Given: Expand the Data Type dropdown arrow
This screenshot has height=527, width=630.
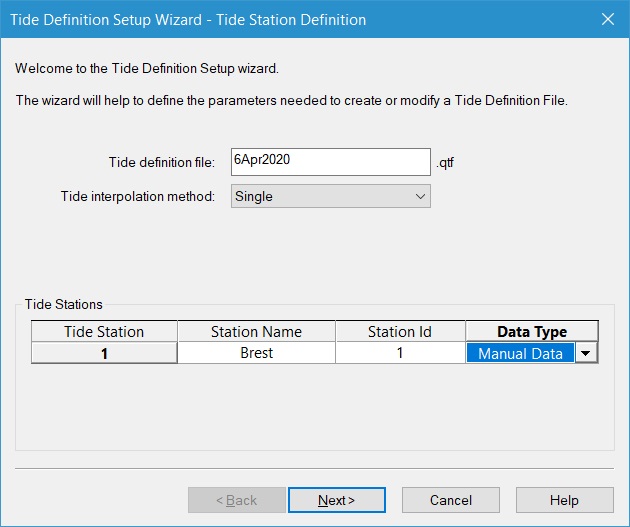Looking at the screenshot, I should pos(586,353).
